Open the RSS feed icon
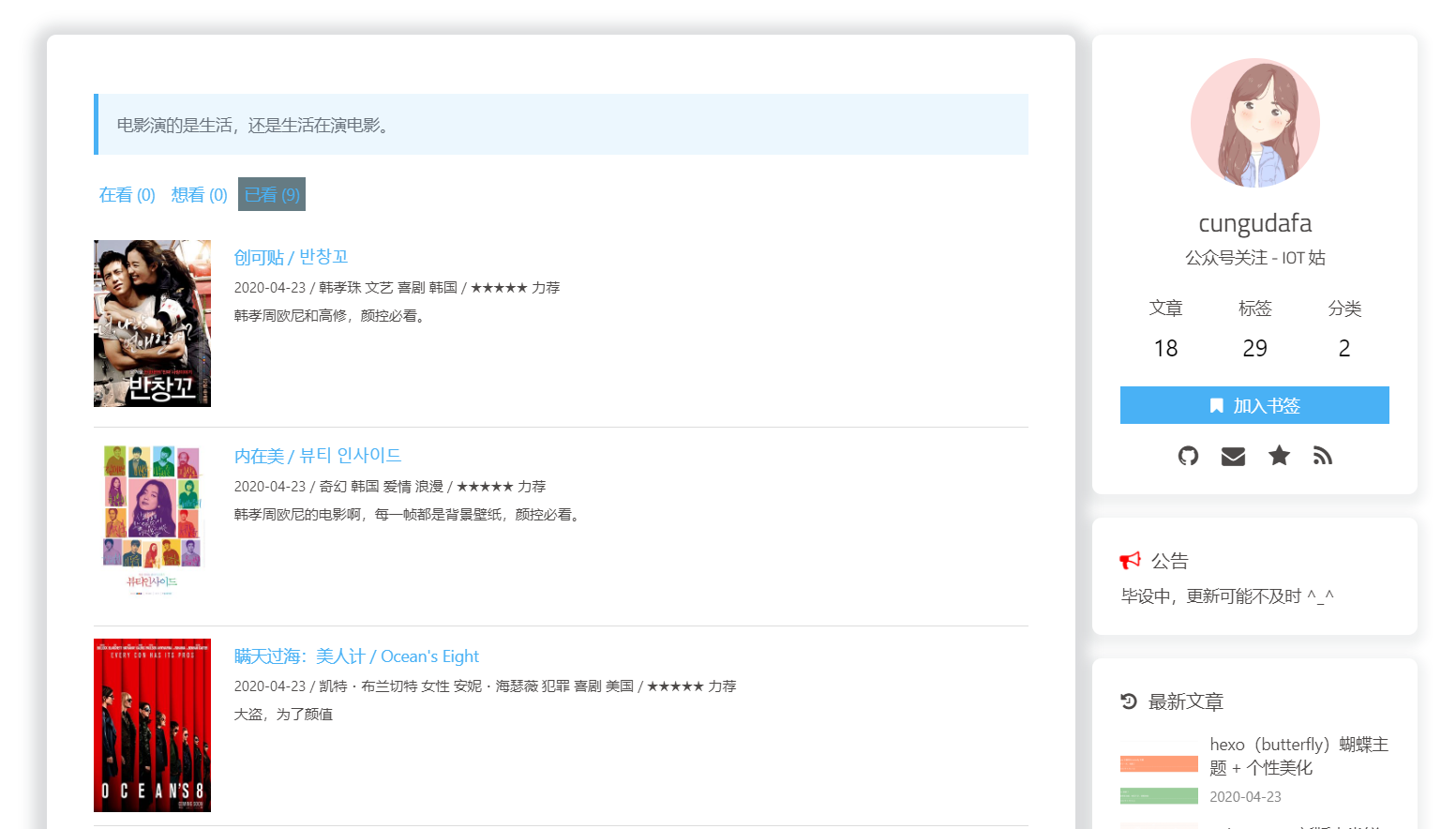The image size is (1456, 829). pyautogui.click(x=1323, y=456)
